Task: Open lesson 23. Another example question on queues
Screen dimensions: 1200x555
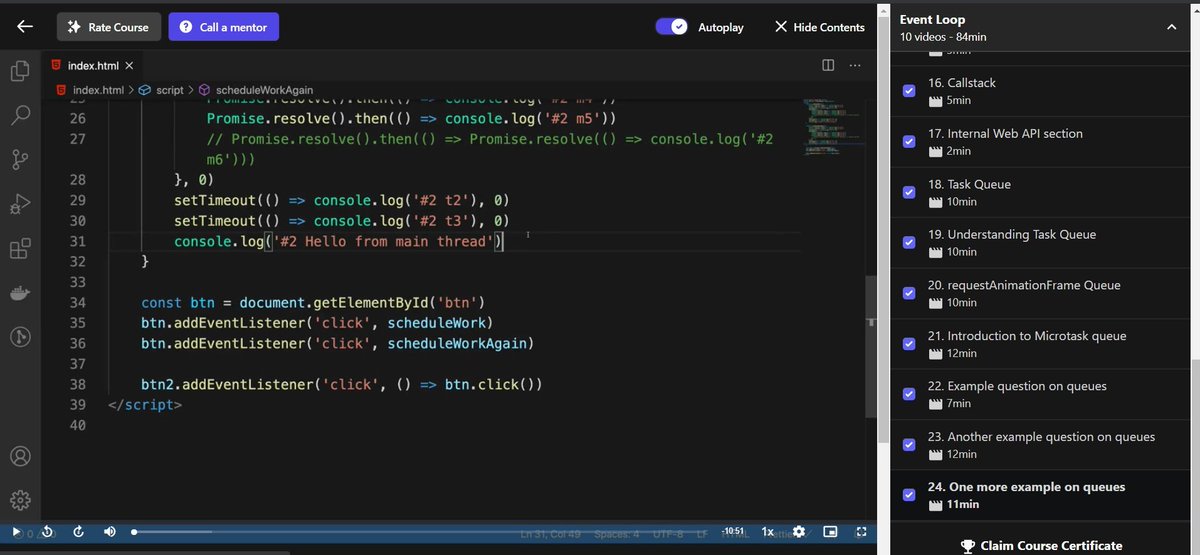Action: [x=1041, y=437]
